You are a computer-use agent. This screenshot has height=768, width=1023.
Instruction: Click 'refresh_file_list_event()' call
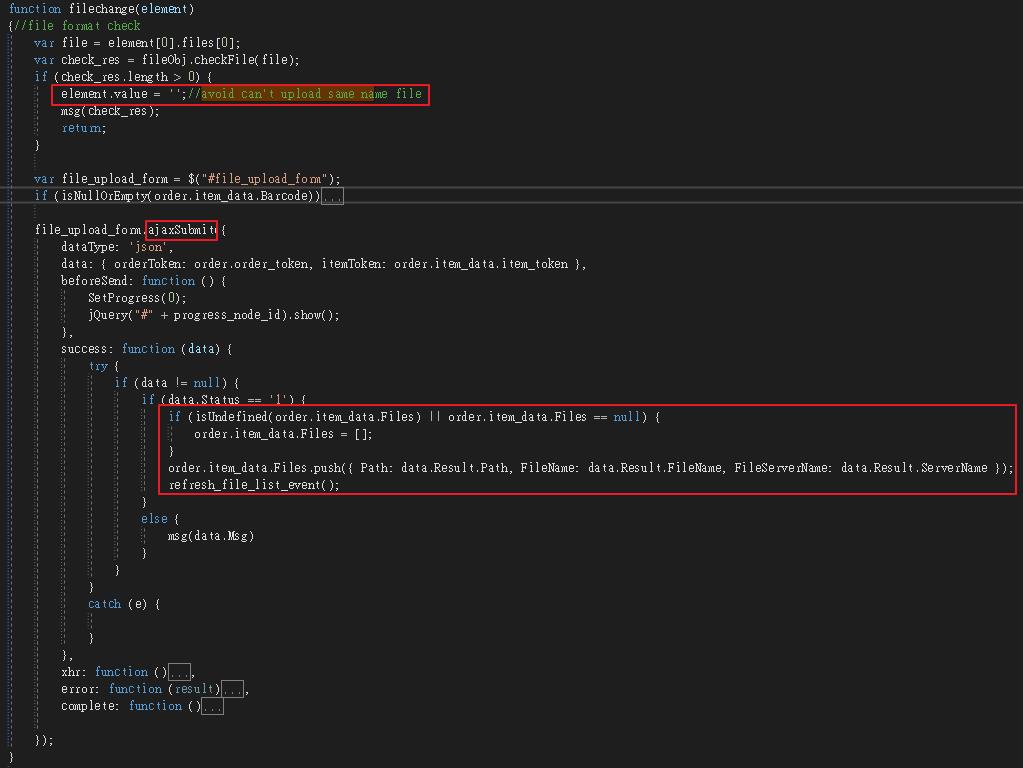(253, 484)
